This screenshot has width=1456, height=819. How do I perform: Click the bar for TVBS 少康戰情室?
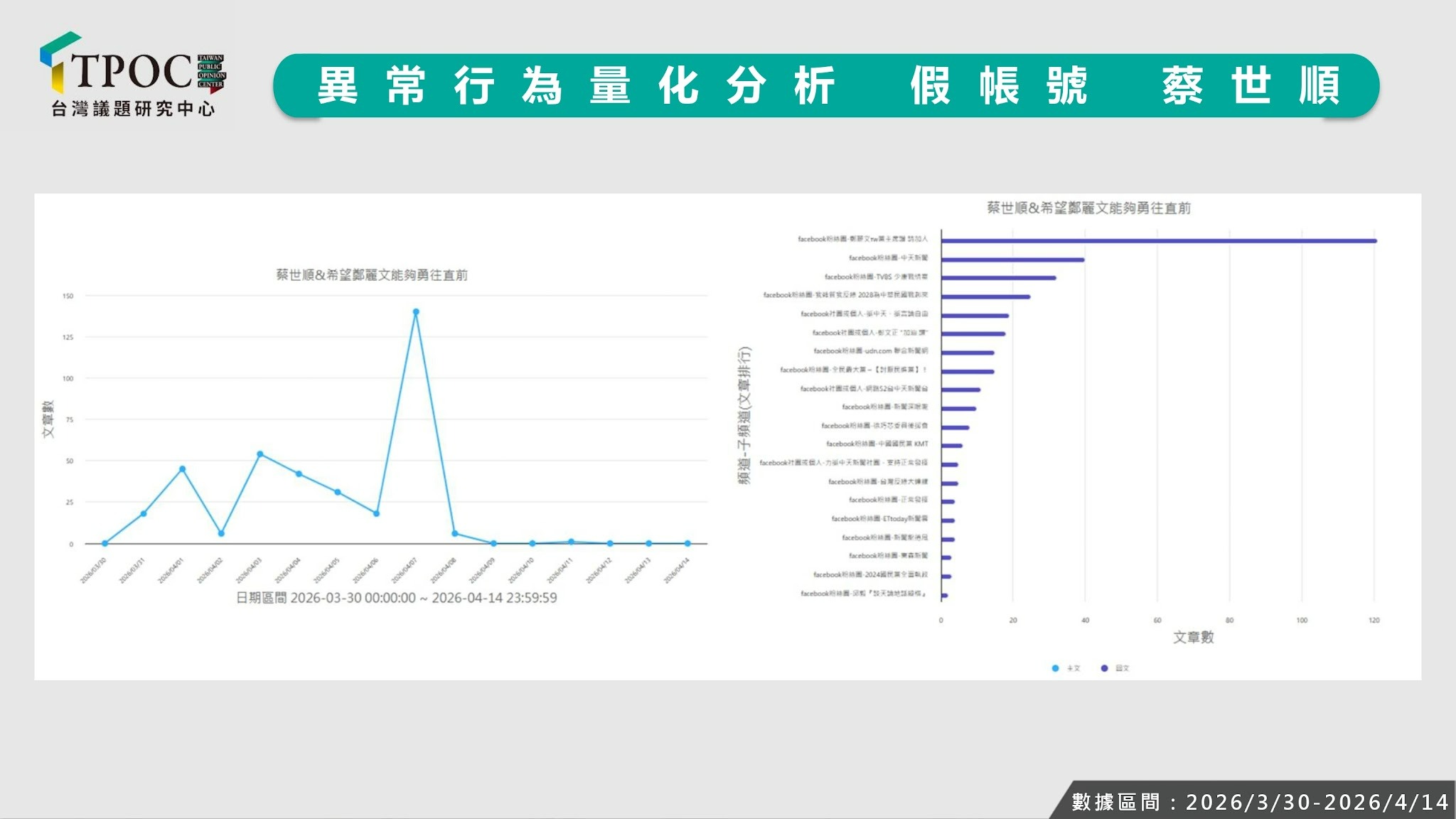click(x=998, y=278)
